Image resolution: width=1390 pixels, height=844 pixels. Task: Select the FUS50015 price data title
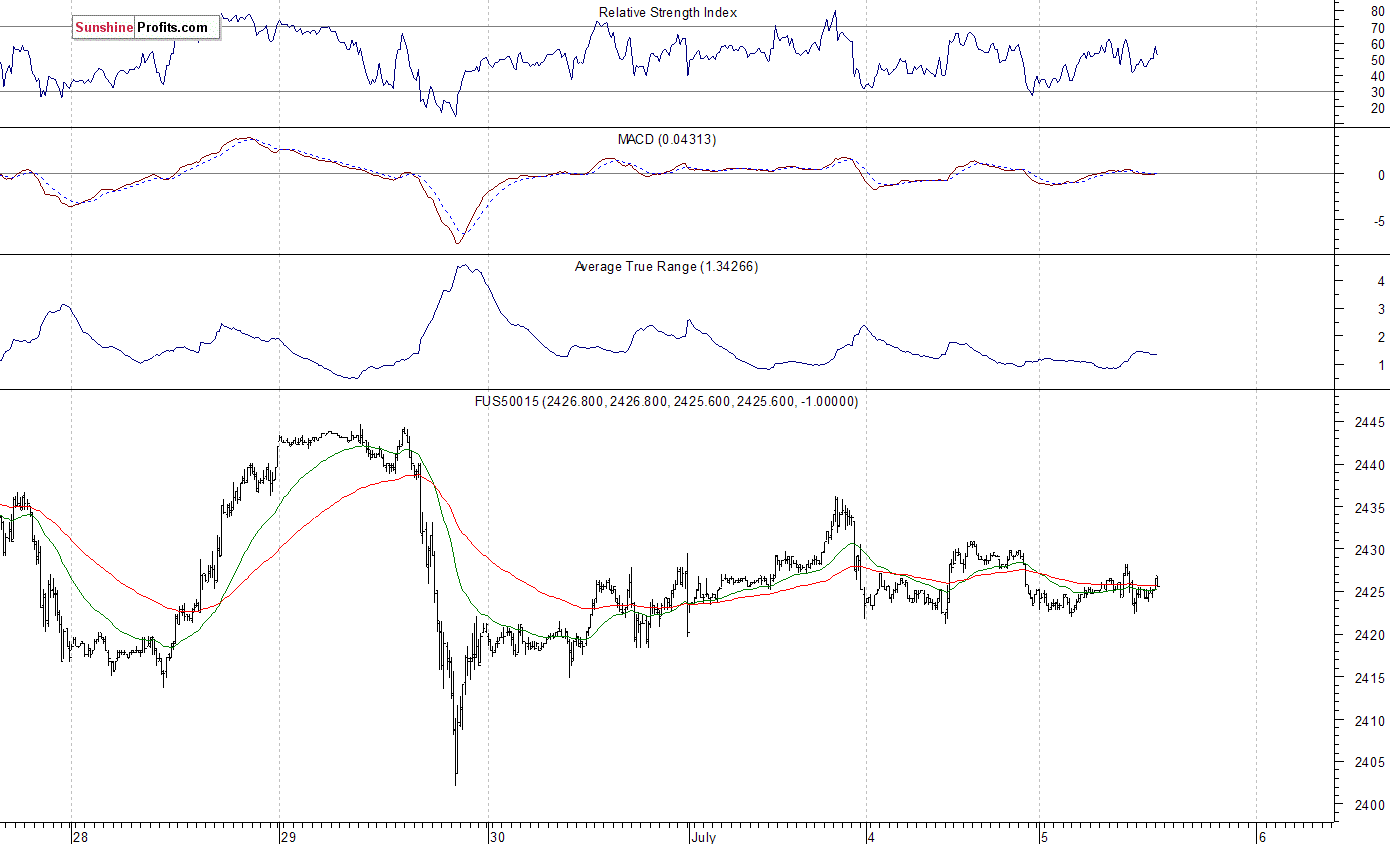(x=667, y=401)
